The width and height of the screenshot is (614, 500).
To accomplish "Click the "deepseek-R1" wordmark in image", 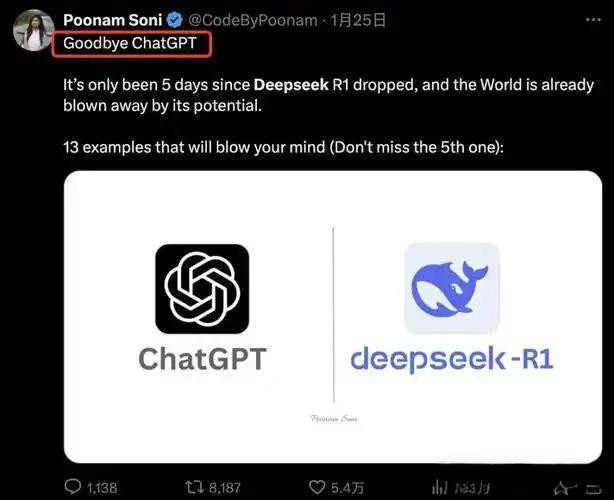I will pos(451,358).
